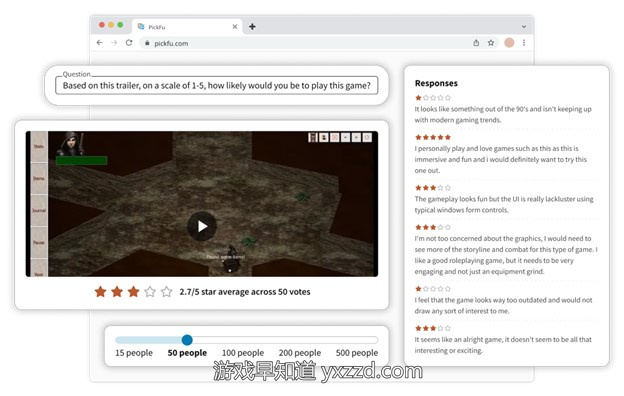This screenshot has height=396, width=624.
Task: Open the user profile avatar
Action: pyautogui.click(x=509, y=43)
